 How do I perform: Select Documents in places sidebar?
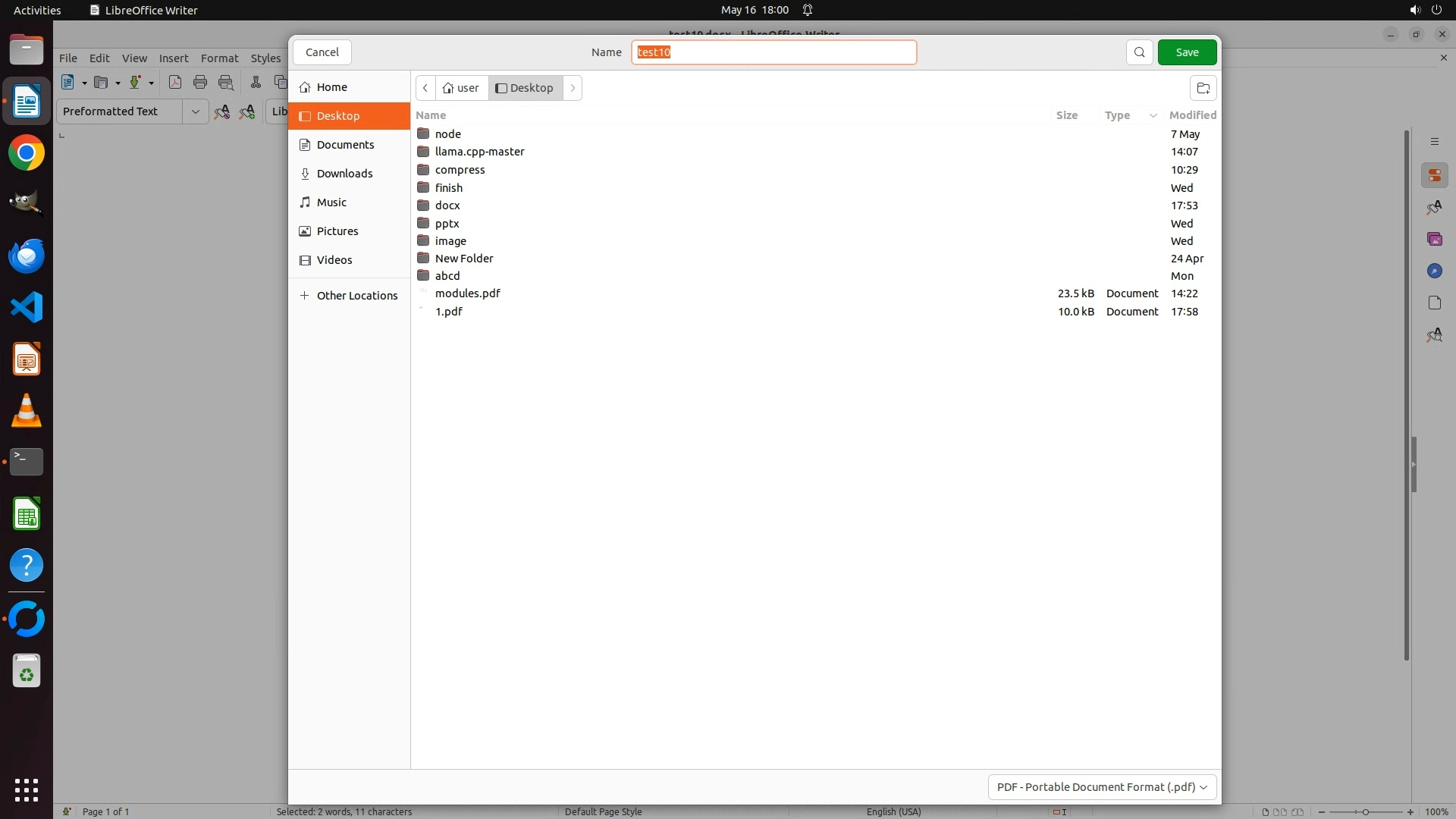click(x=345, y=145)
